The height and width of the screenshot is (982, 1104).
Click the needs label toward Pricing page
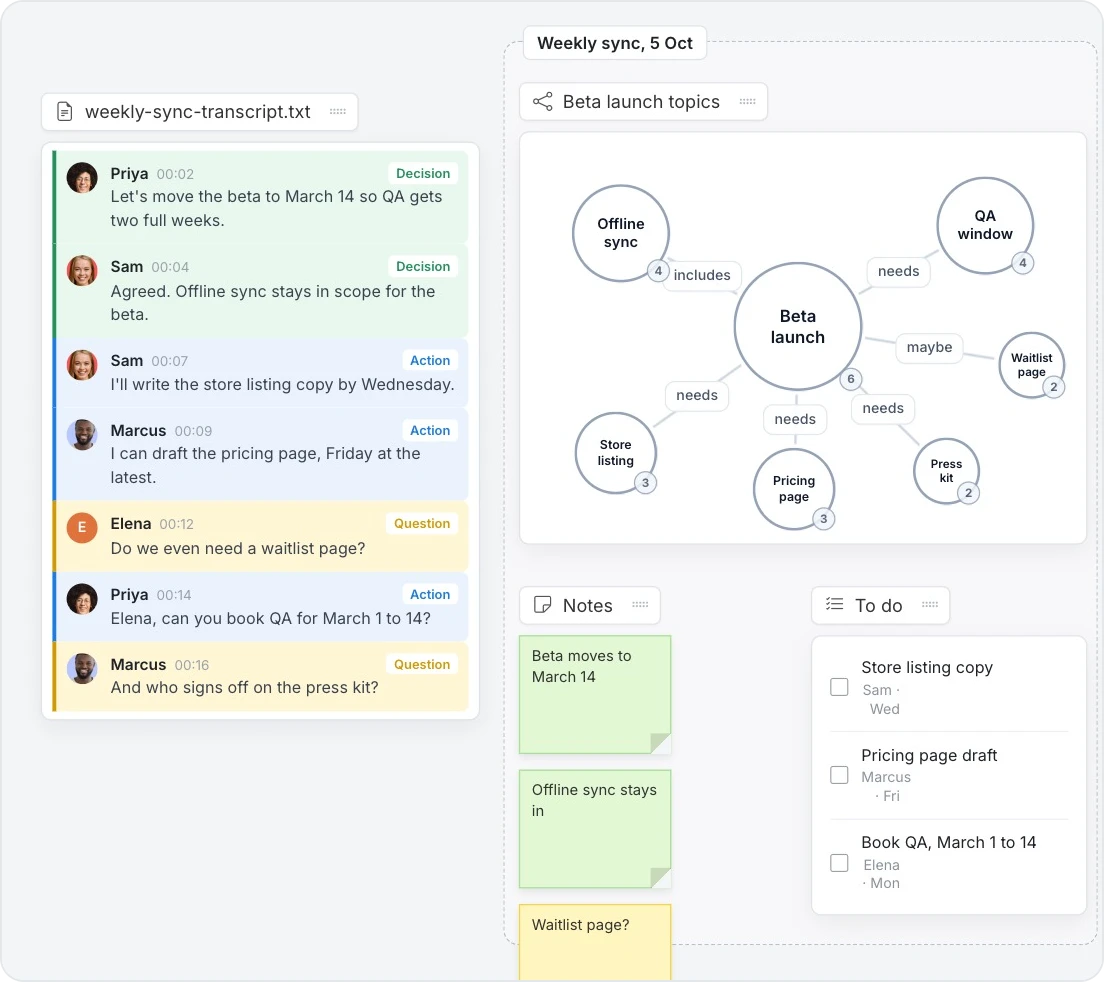coord(795,419)
